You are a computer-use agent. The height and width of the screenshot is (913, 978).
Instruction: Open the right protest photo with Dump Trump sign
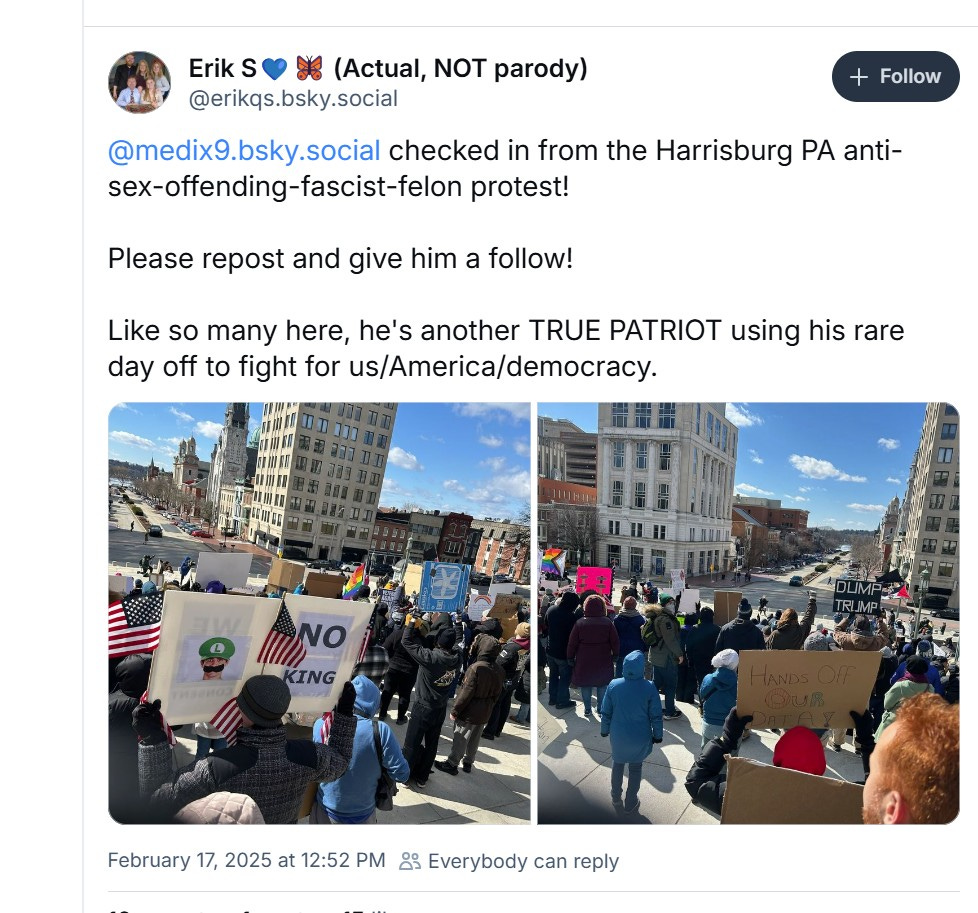click(x=748, y=613)
